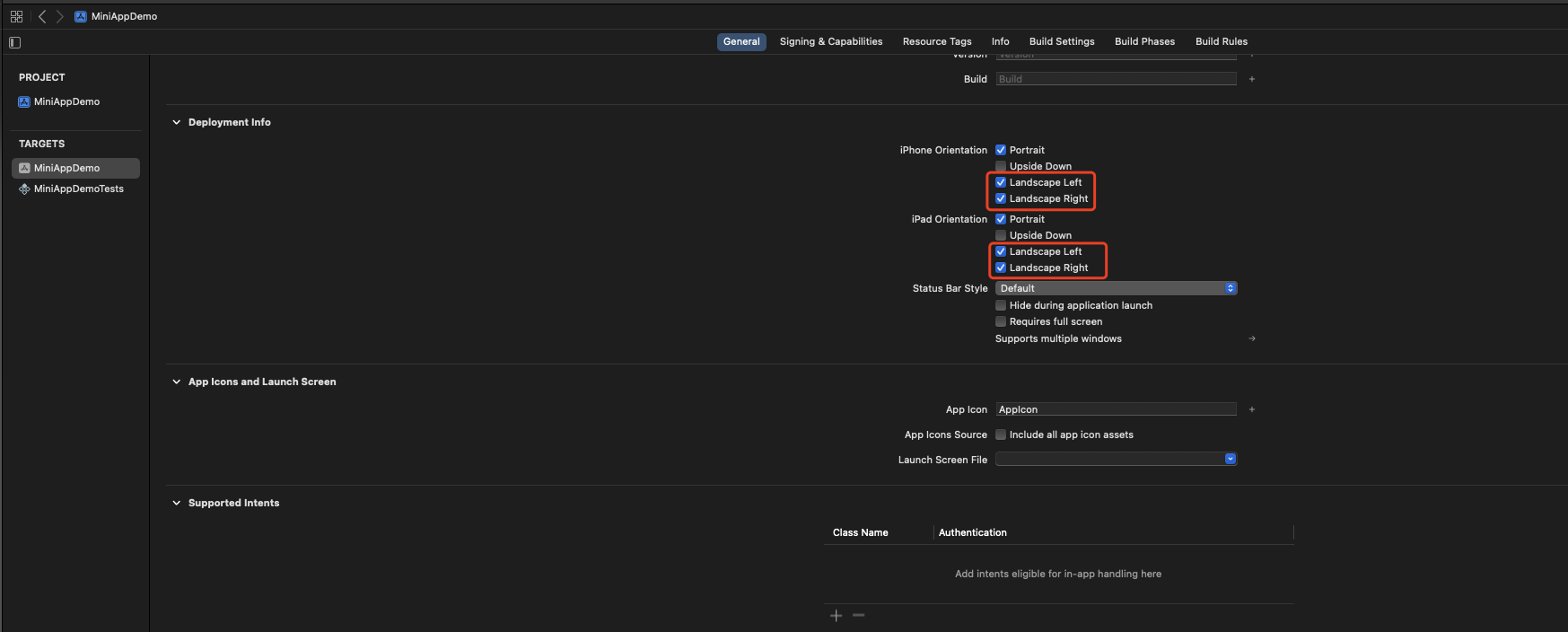Collapse App Icons and Launch Screen section
The width and height of the screenshot is (1568, 632).
[x=177, y=382]
